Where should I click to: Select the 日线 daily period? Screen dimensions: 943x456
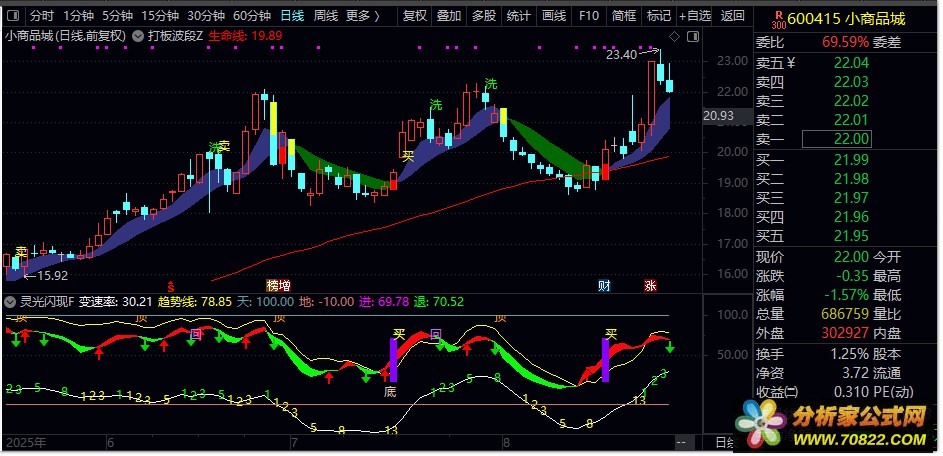(x=292, y=16)
